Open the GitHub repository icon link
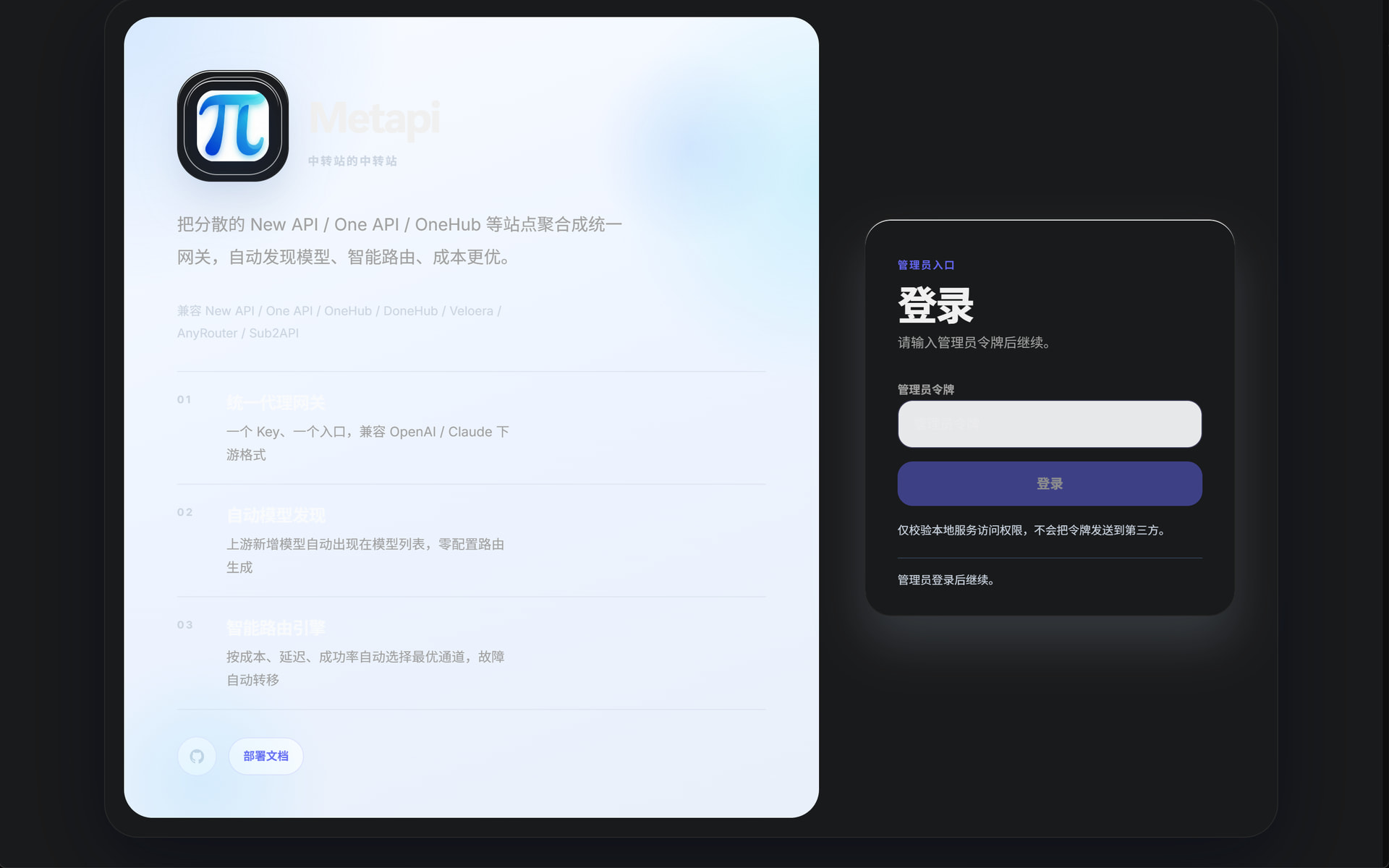The height and width of the screenshot is (868, 1389). coord(197,757)
